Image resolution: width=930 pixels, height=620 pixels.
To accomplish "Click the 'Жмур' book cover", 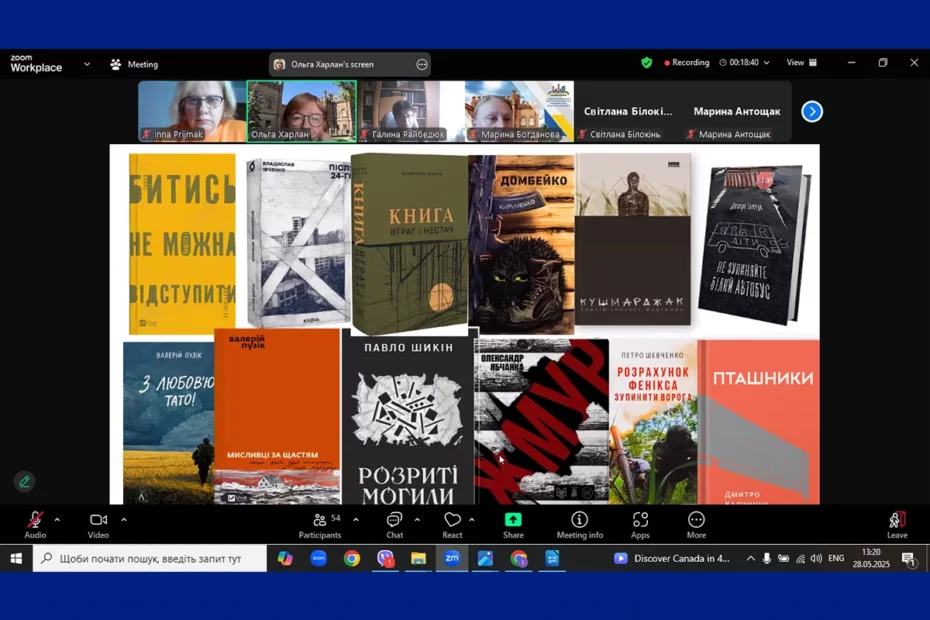I will pos(542,421).
